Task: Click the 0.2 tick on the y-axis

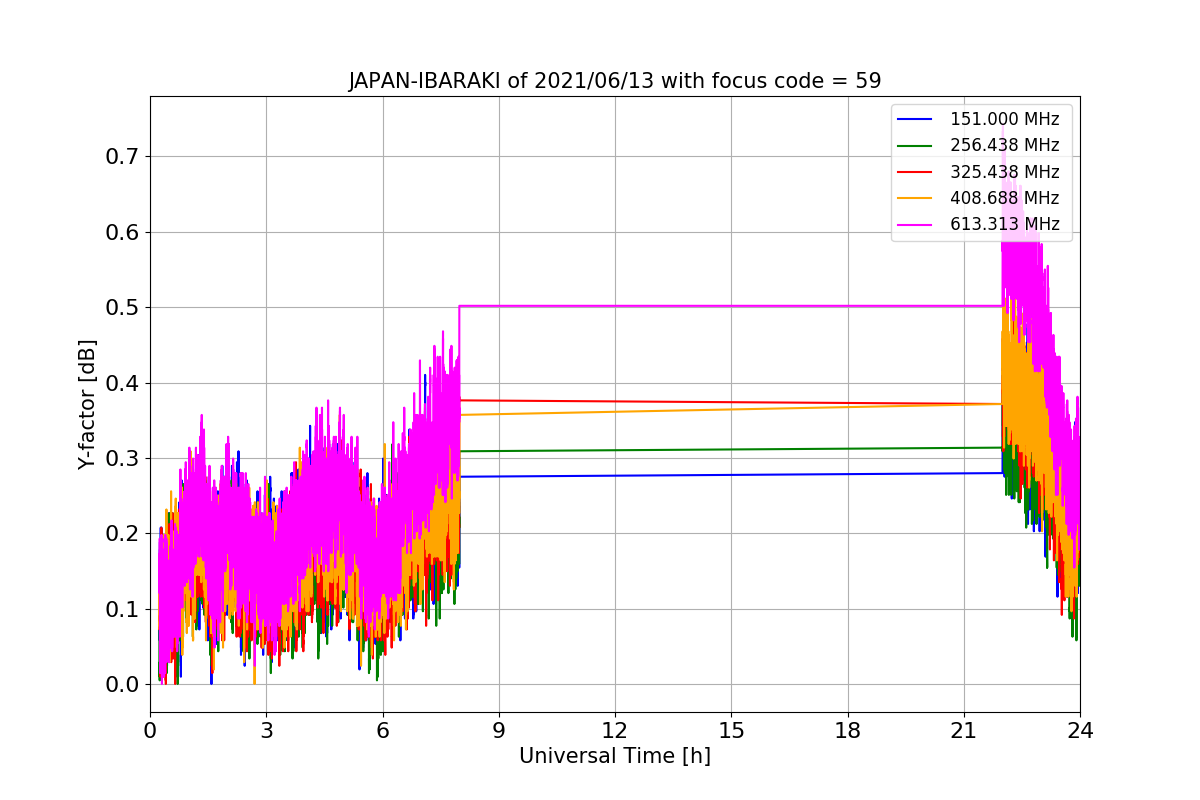Action: coord(122,534)
